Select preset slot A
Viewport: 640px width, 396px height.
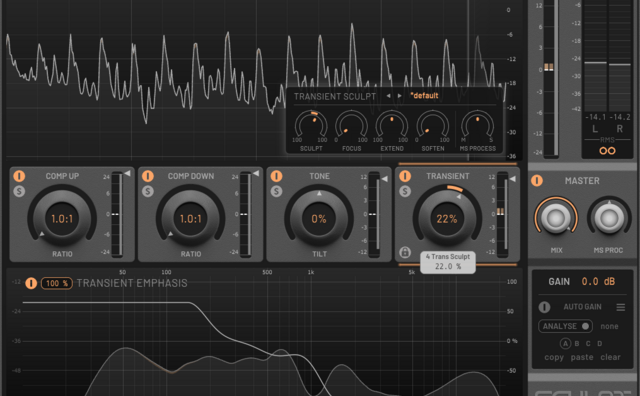click(x=565, y=344)
